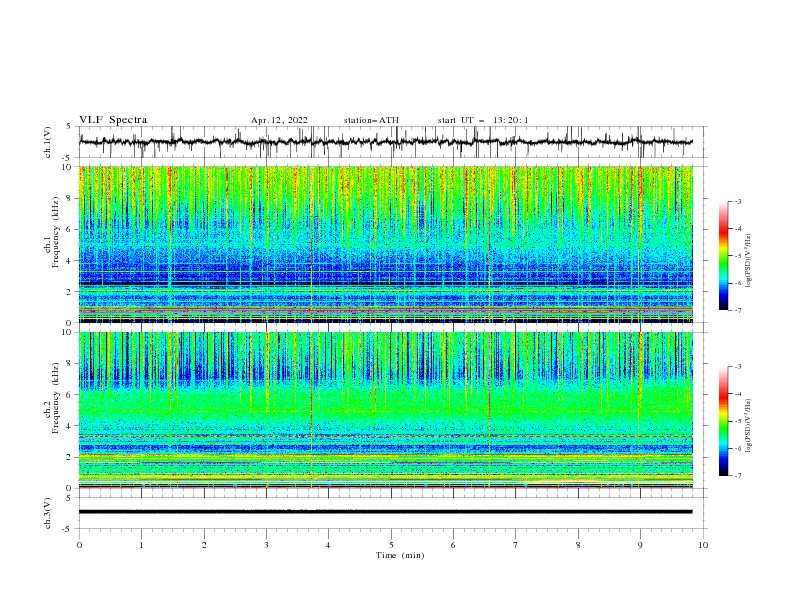Click the ch.3 flat black trace
The width and height of the screenshot is (792, 612).
click(x=385, y=512)
